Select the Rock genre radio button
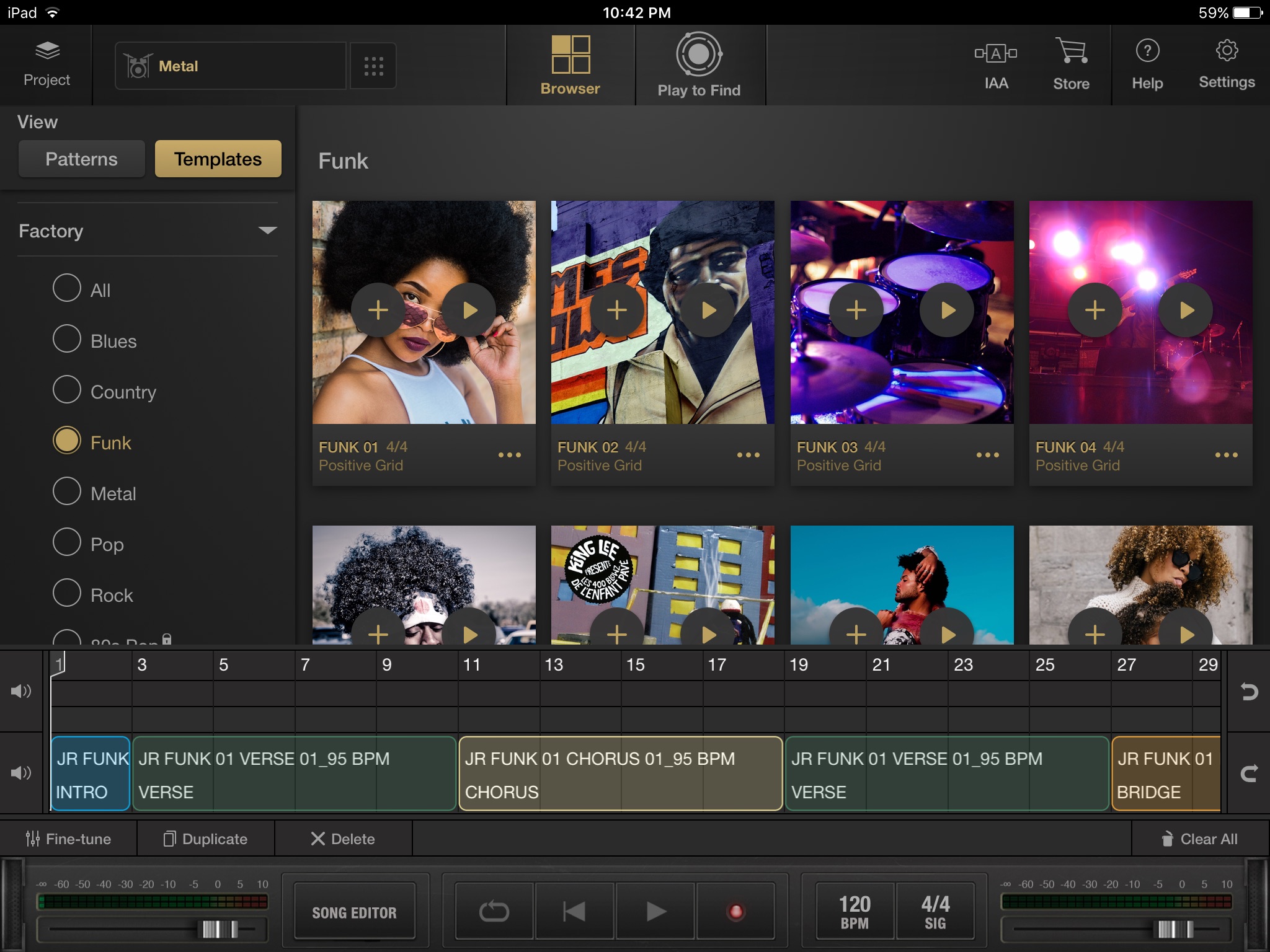This screenshot has height=952, width=1270. click(67, 594)
